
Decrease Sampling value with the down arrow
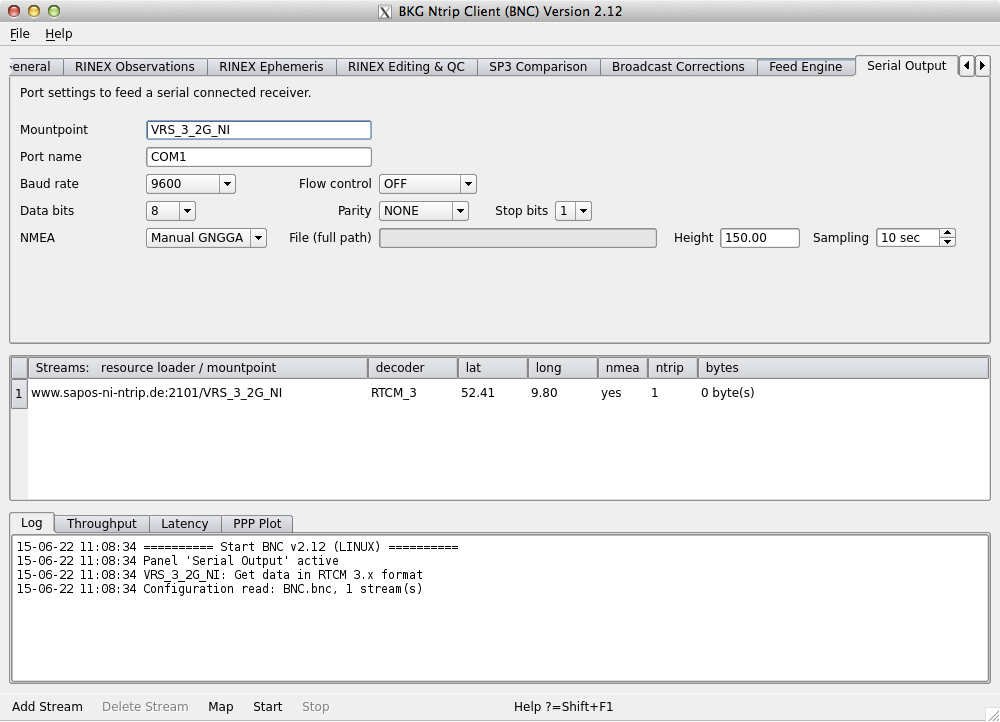948,242
